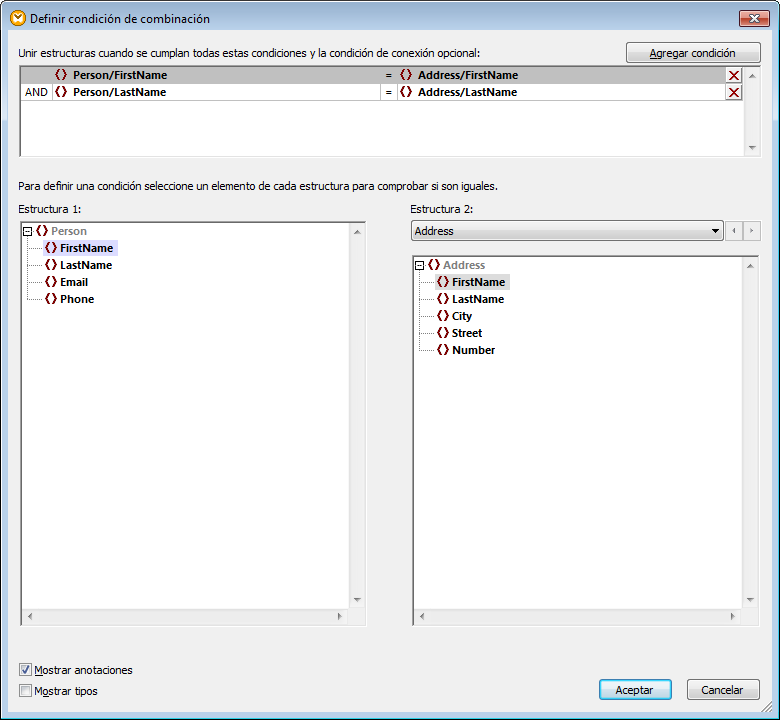Click the braces icon next to Street
This screenshot has height=720, width=780.
tap(443, 333)
